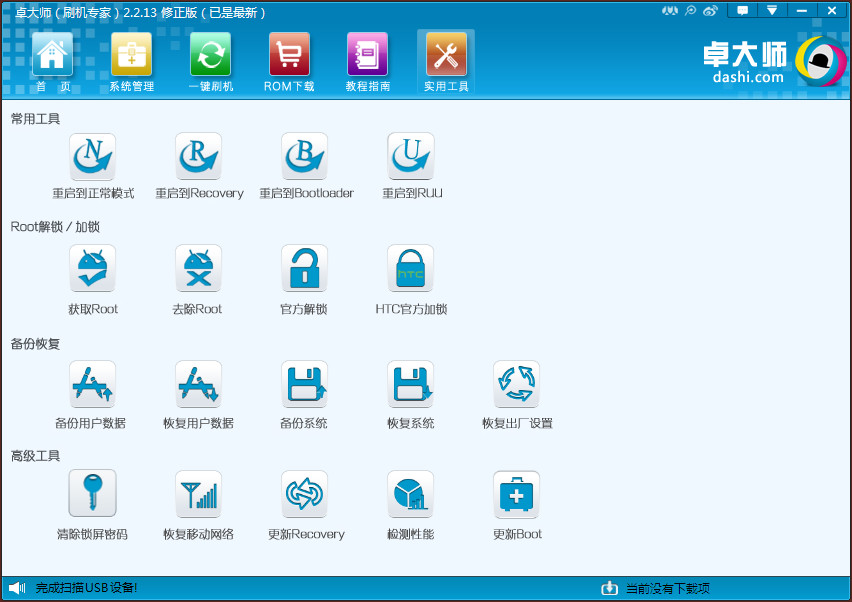The height and width of the screenshot is (602, 852).
Task: Click 备份系统 floppy icon
Action: 304,384
